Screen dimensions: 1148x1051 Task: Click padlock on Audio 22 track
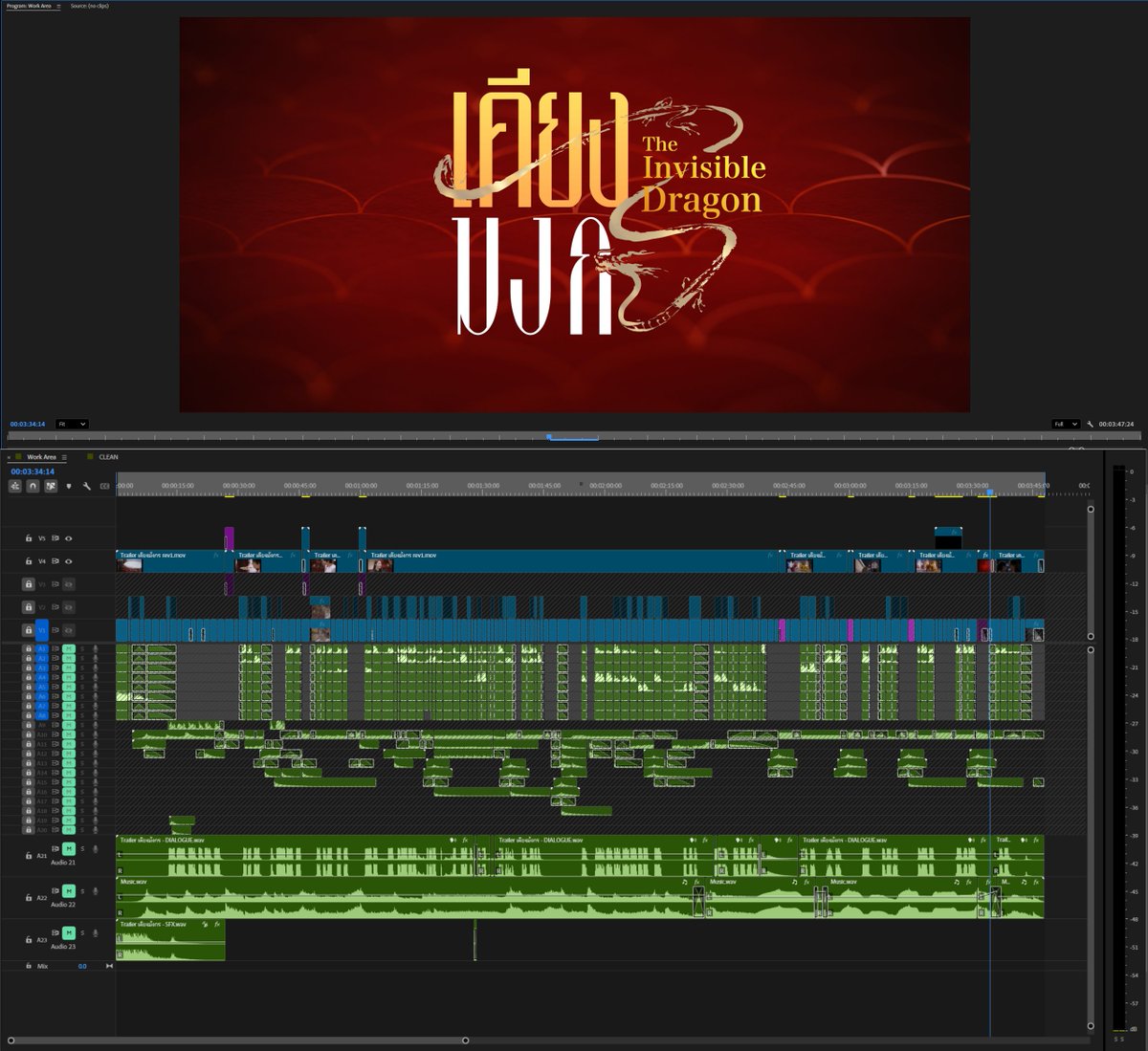click(29, 897)
